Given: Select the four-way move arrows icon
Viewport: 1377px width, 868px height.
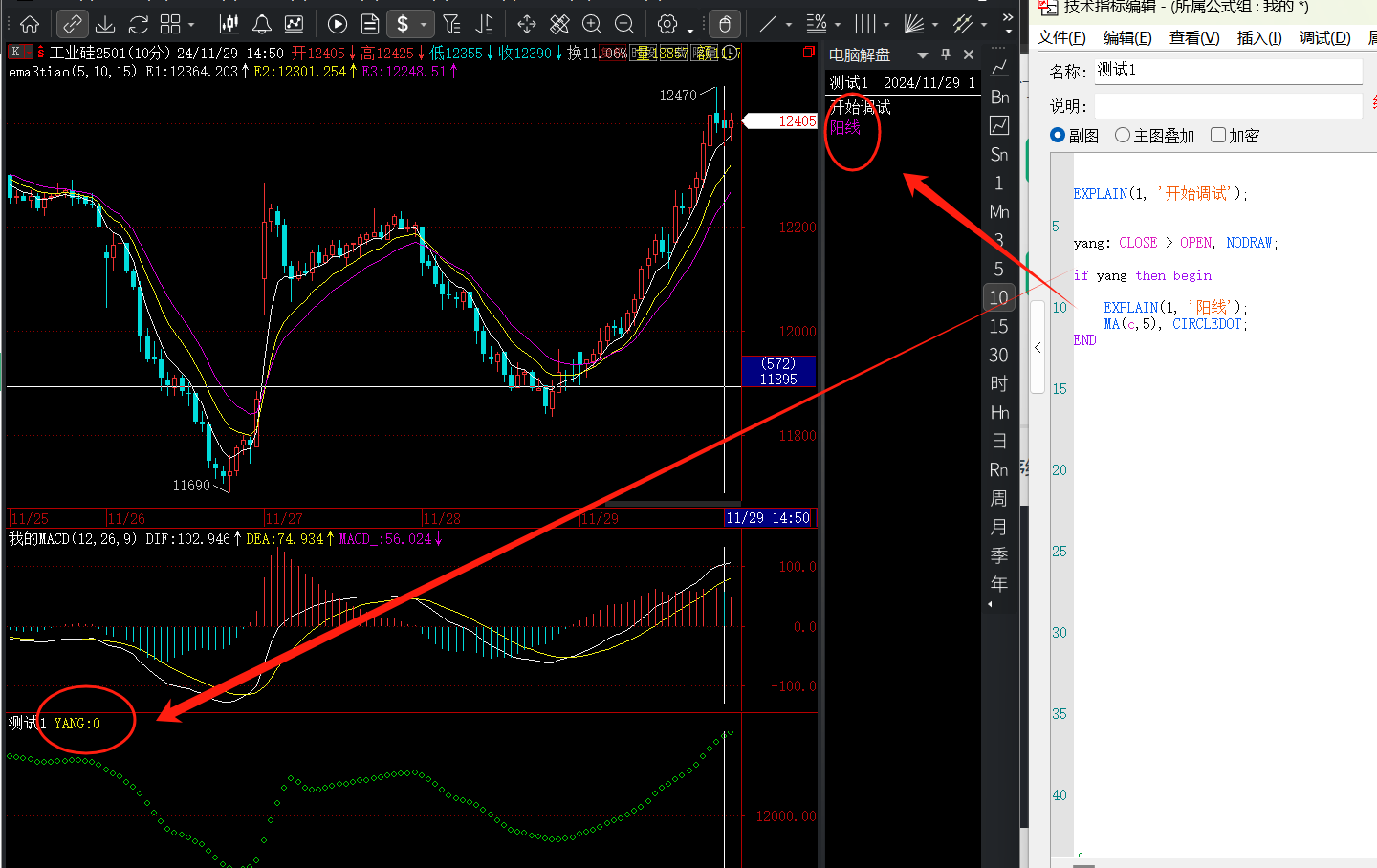Looking at the screenshot, I should [x=527, y=24].
